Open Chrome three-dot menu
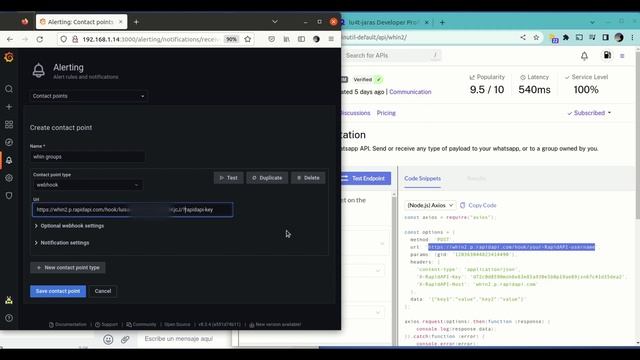This screenshot has width=640, height=360. [x=633, y=38]
